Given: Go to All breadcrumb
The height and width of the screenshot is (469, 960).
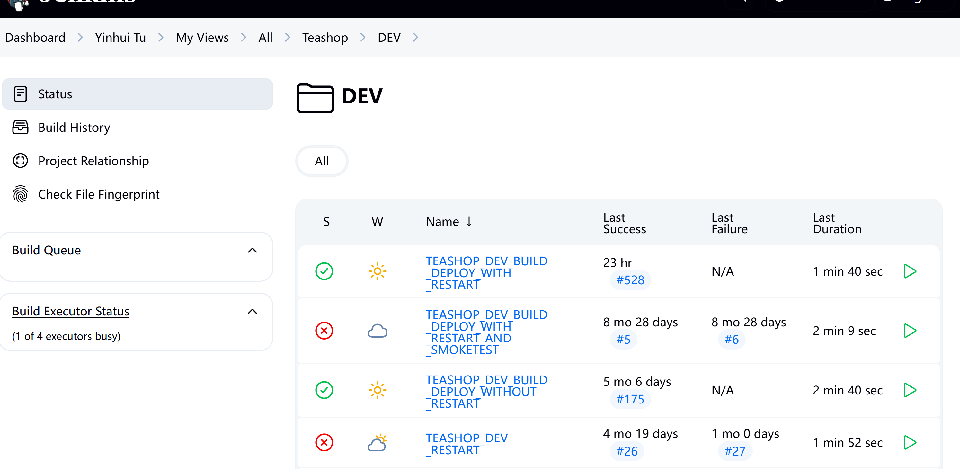Looking at the screenshot, I should [x=266, y=37].
